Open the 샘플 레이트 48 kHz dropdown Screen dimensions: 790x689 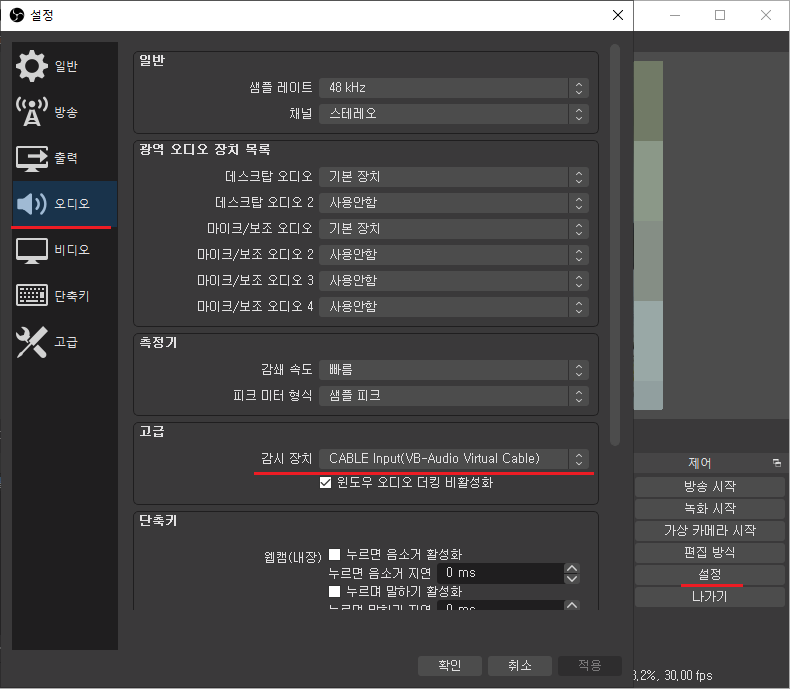(x=454, y=88)
